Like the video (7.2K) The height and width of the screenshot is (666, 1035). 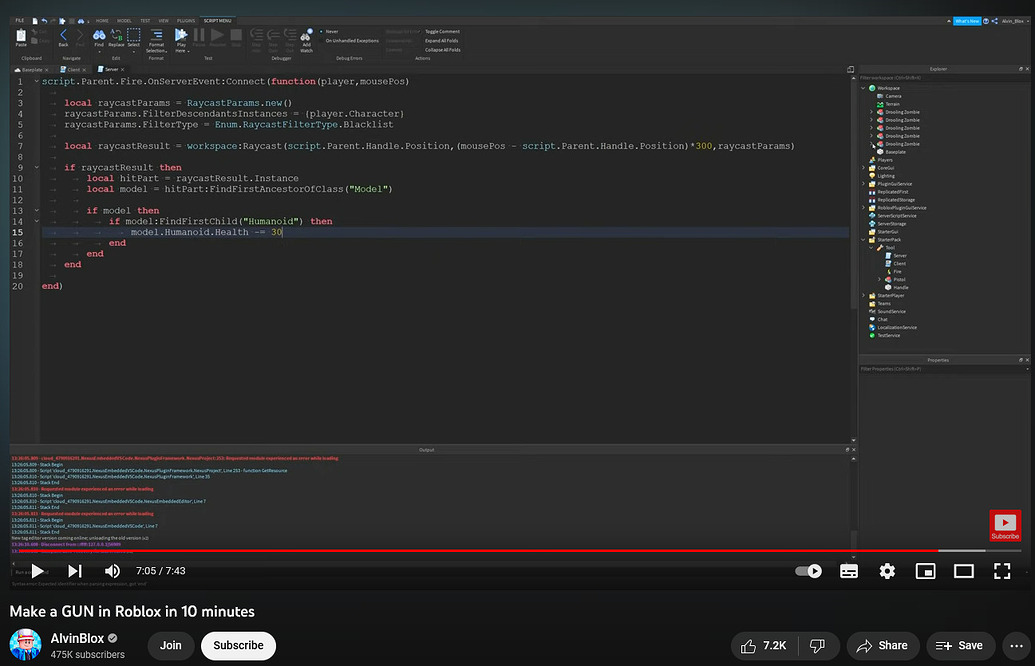coord(764,646)
